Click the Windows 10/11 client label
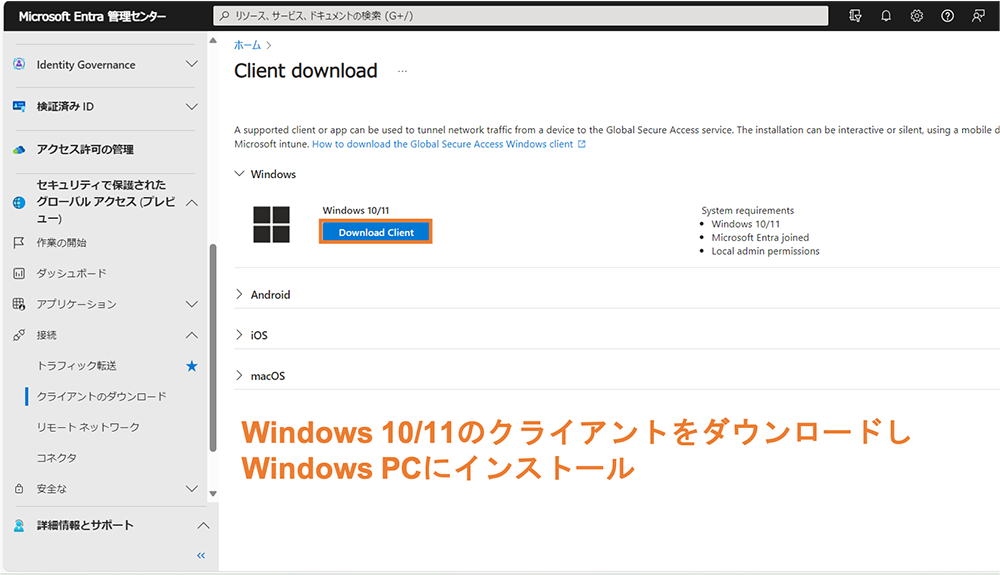Image resolution: width=1000 pixels, height=575 pixels. (355, 210)
